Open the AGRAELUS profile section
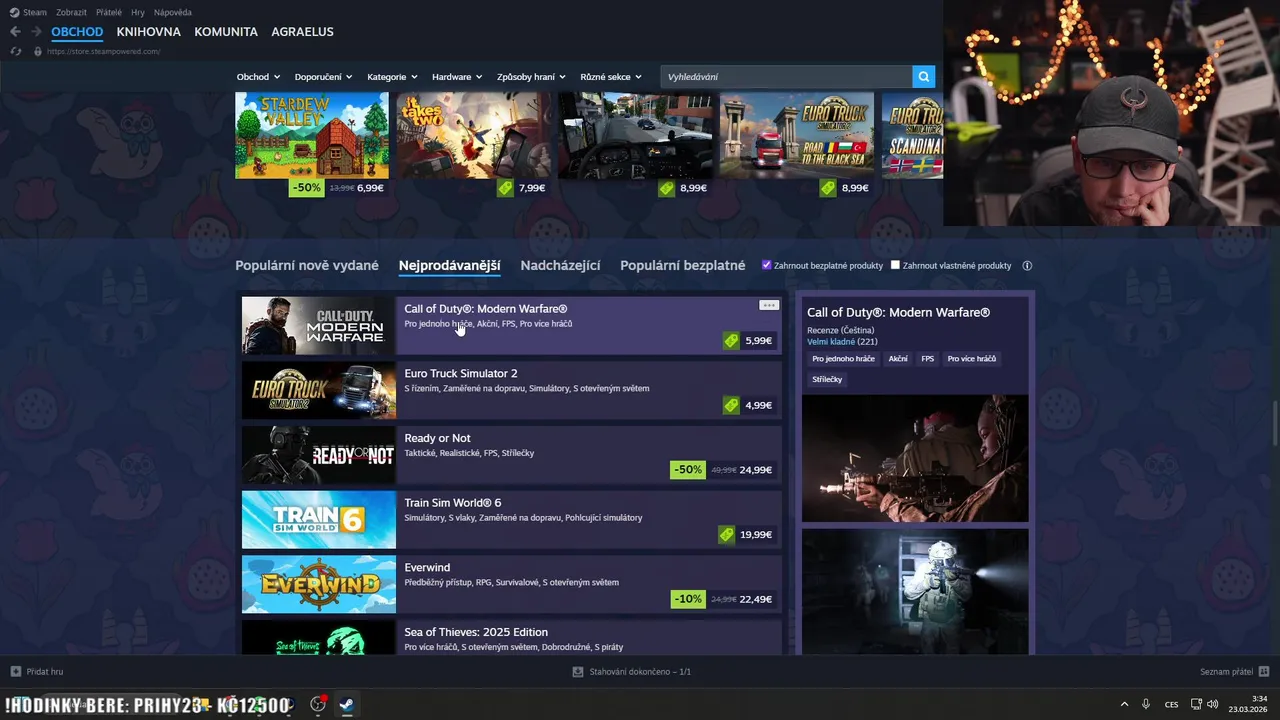The image size is (1280, 720). coord(302,32)
